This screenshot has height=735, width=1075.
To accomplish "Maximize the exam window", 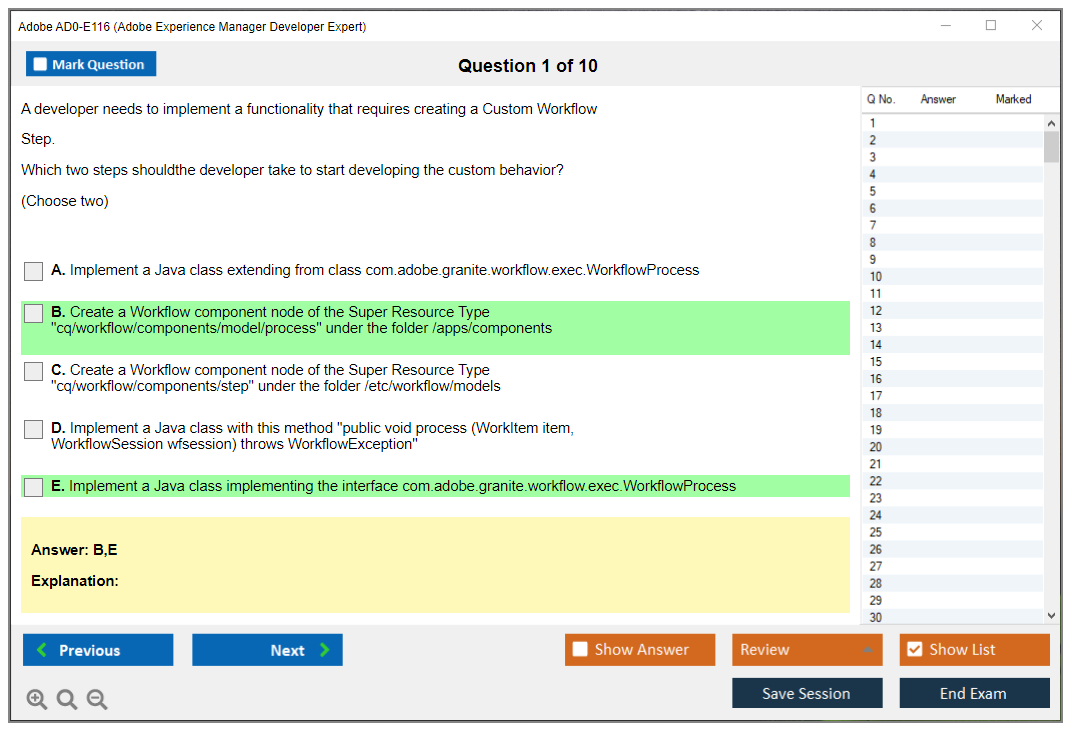I will coord(991,26).
